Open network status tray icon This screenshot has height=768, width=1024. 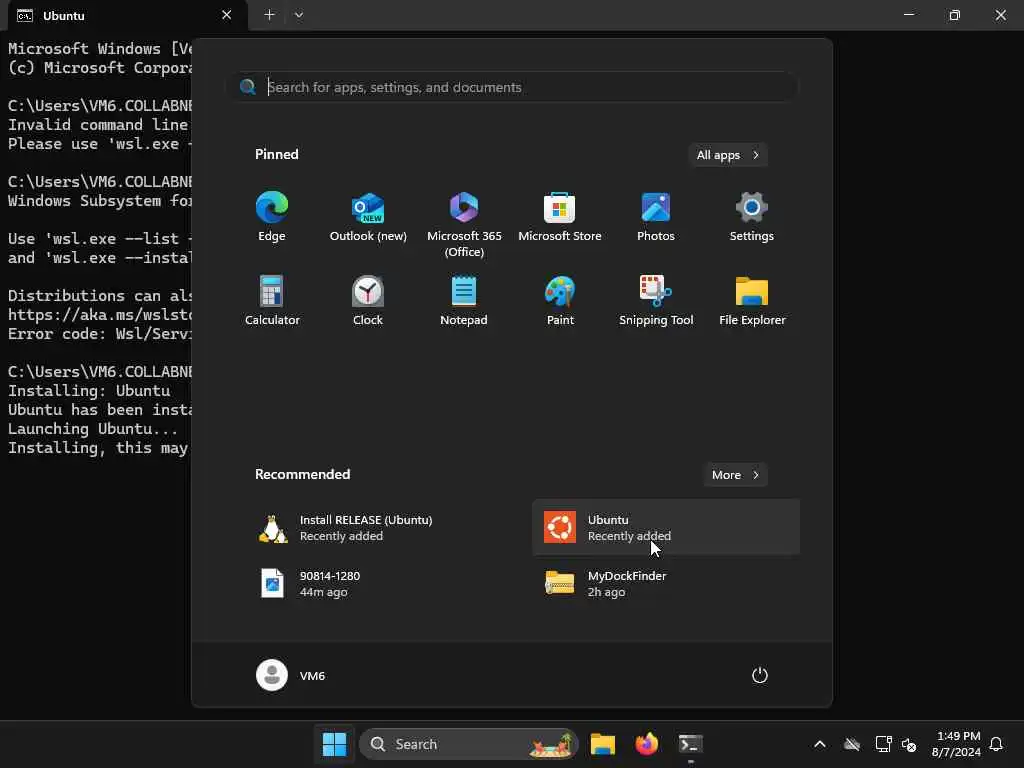(883, 744)
